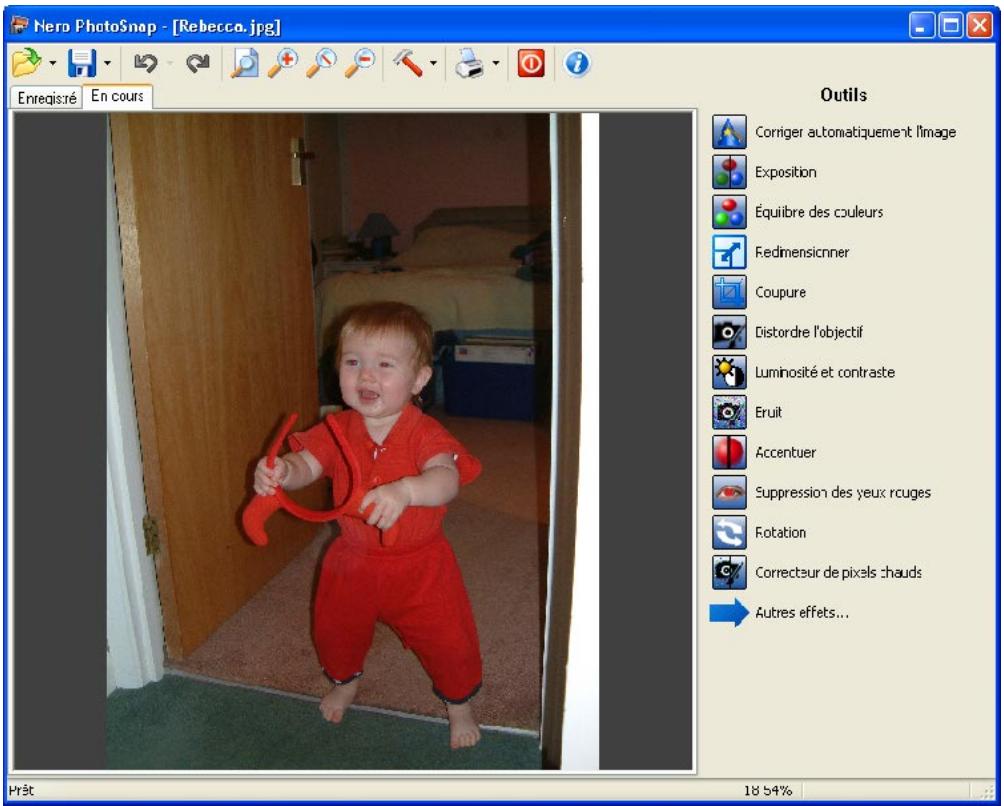
Task: Expand the save dropdown arrow
Action: click(x=107, y=63)
